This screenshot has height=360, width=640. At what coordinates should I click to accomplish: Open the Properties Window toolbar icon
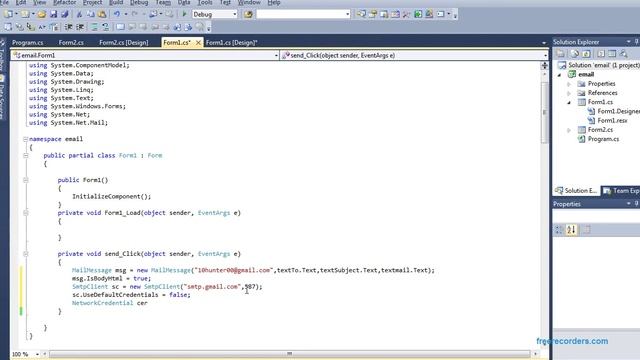(373, 14)
